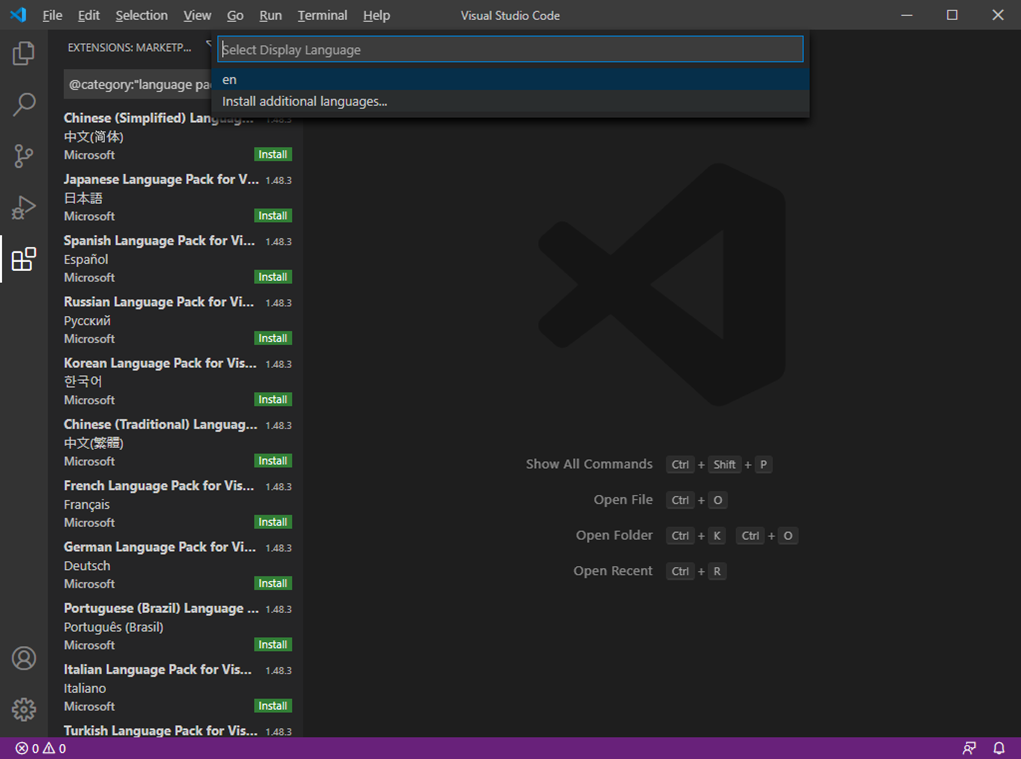1021x759 pixels.
Task: Click the Deutsch description text
Action: point(87,566)
